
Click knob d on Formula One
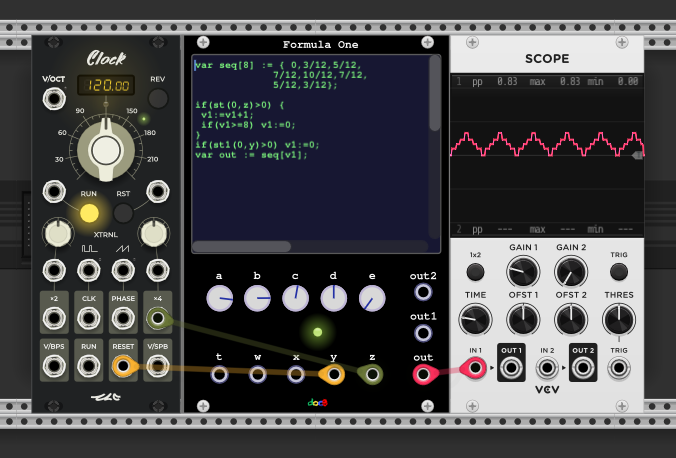click(x=333, y=298)
